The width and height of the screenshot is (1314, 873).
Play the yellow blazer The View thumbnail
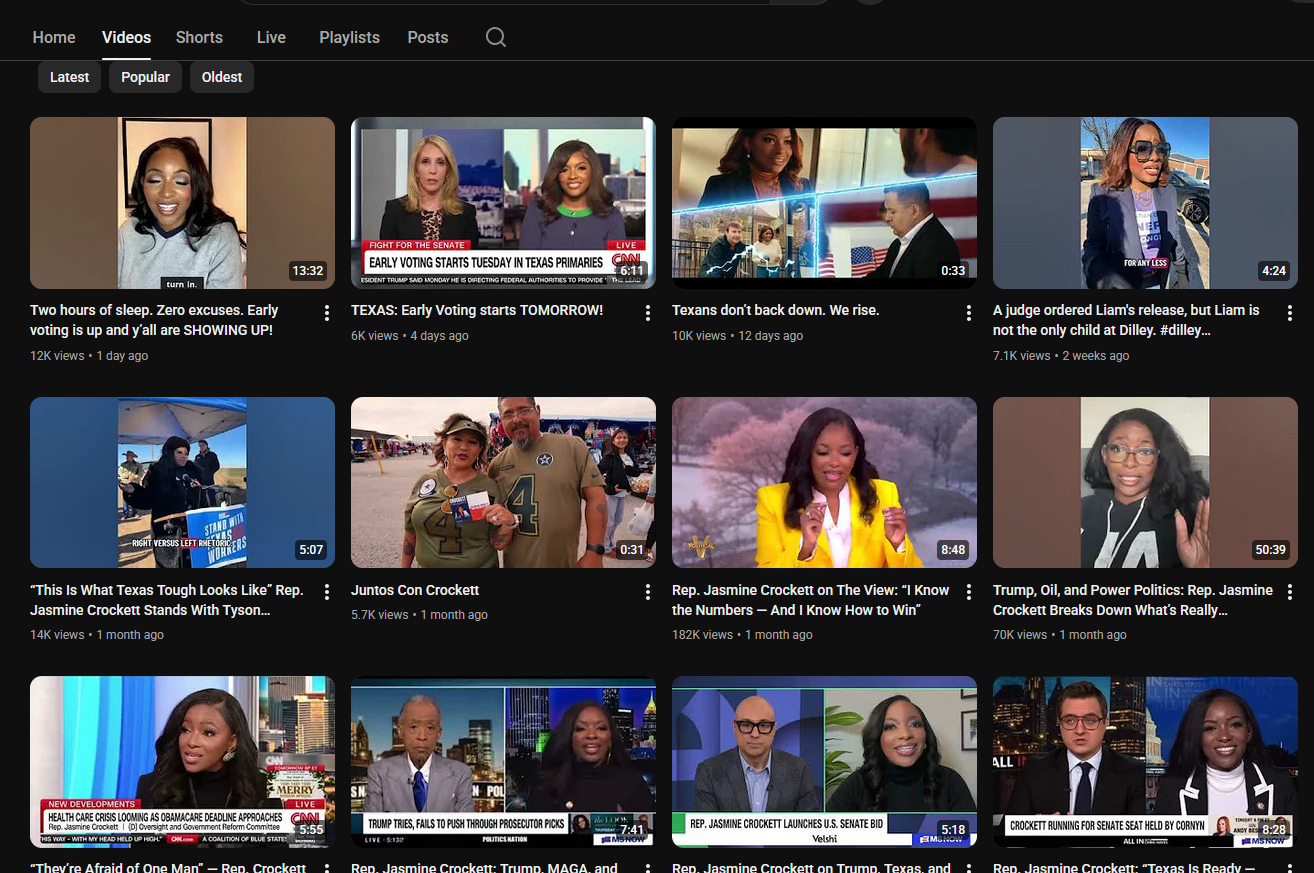click(x=824, y=482)
